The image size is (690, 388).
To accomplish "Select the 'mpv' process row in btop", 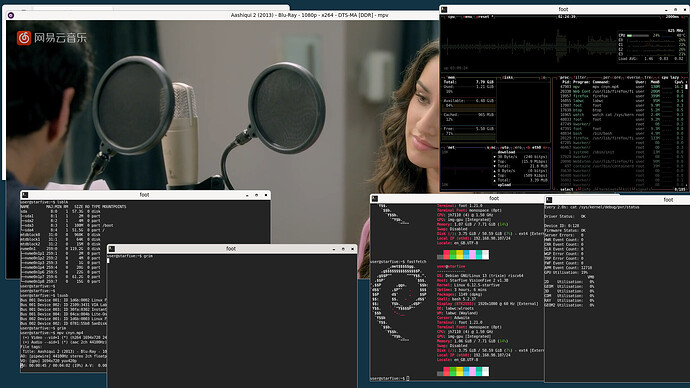I will click(621, 87).
